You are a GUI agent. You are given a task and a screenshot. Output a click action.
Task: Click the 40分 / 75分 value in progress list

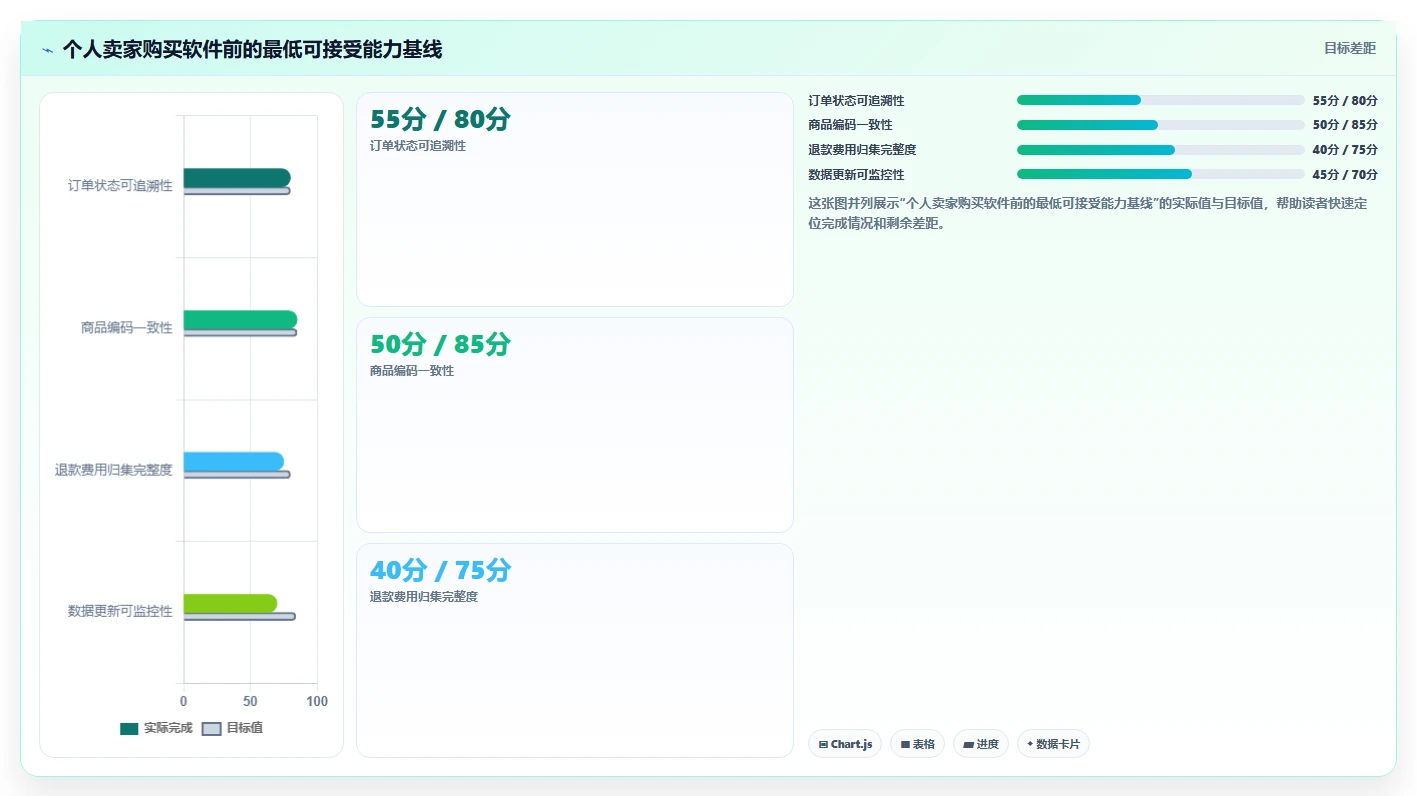(x=1345, y=150)
